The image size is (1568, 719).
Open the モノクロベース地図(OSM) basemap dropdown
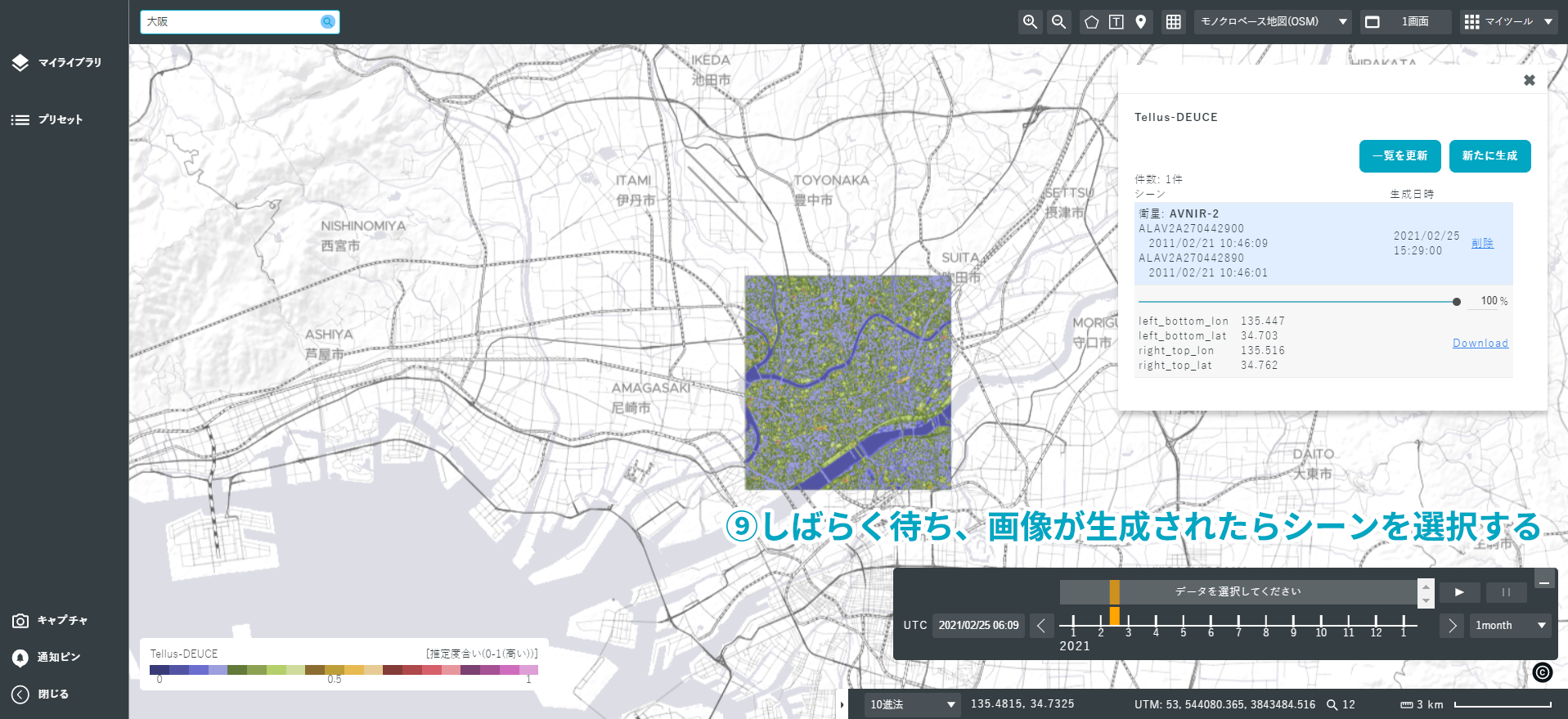tap(1274, 22)
